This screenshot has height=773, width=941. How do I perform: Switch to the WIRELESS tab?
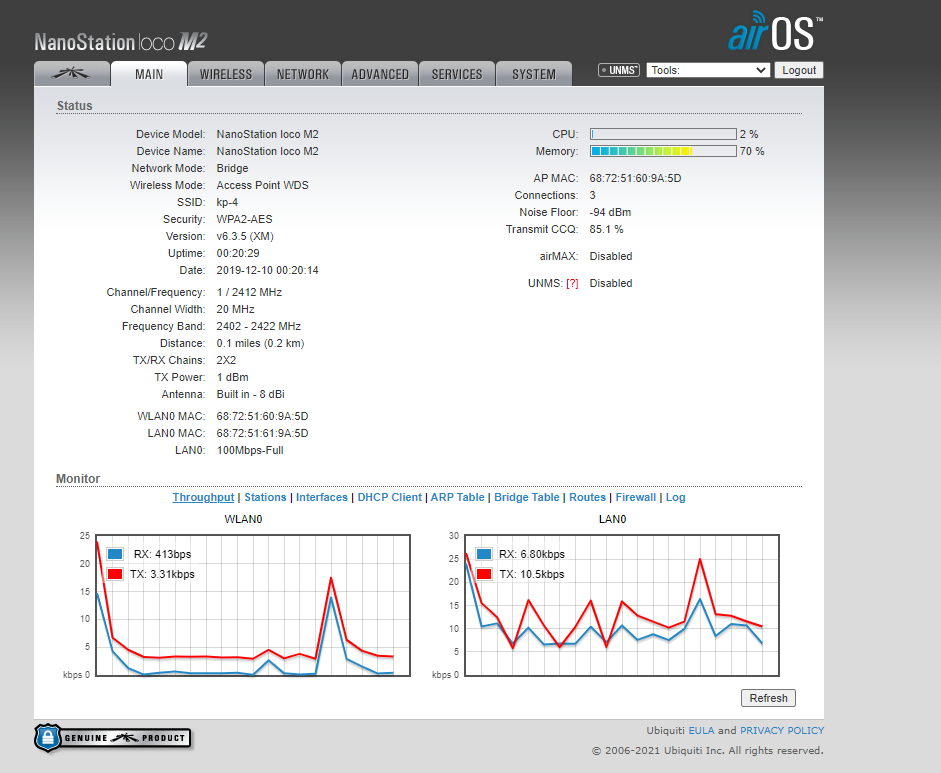226,74
